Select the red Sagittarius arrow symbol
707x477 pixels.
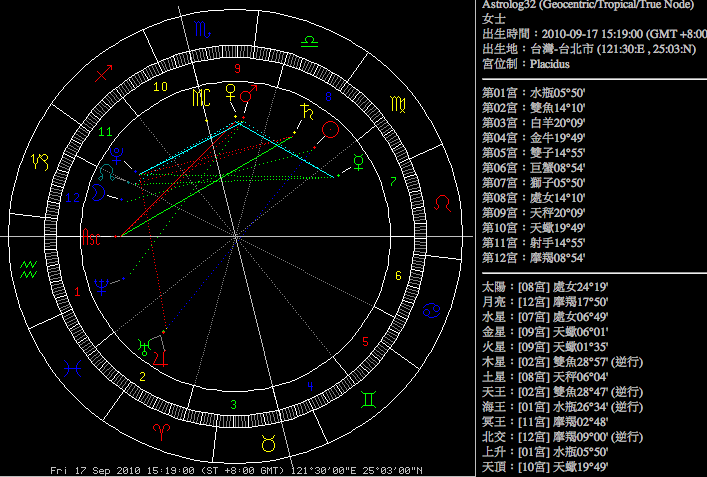click(103, 73)
